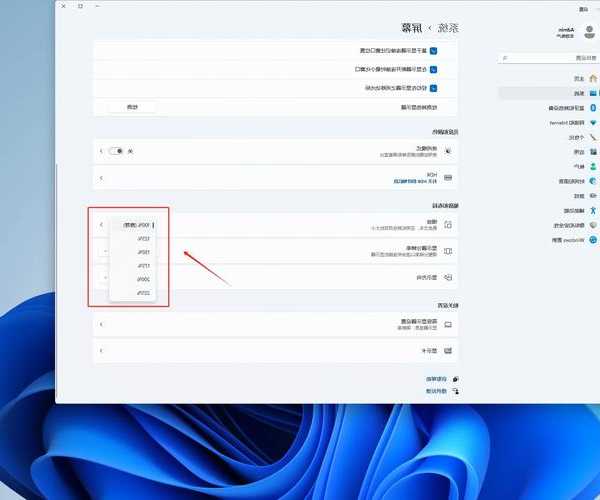
Task: Expand the HDR settings row chevron
Action: [102, 178]
